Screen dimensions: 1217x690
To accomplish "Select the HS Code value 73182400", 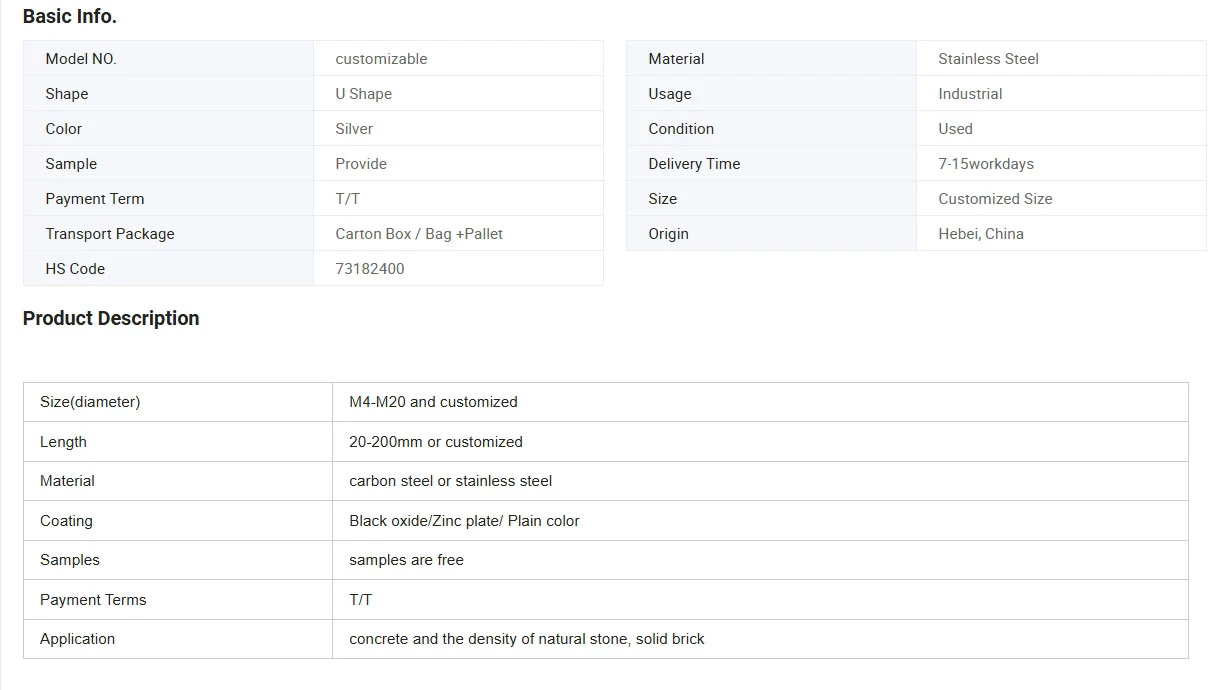I will [370, 268].
